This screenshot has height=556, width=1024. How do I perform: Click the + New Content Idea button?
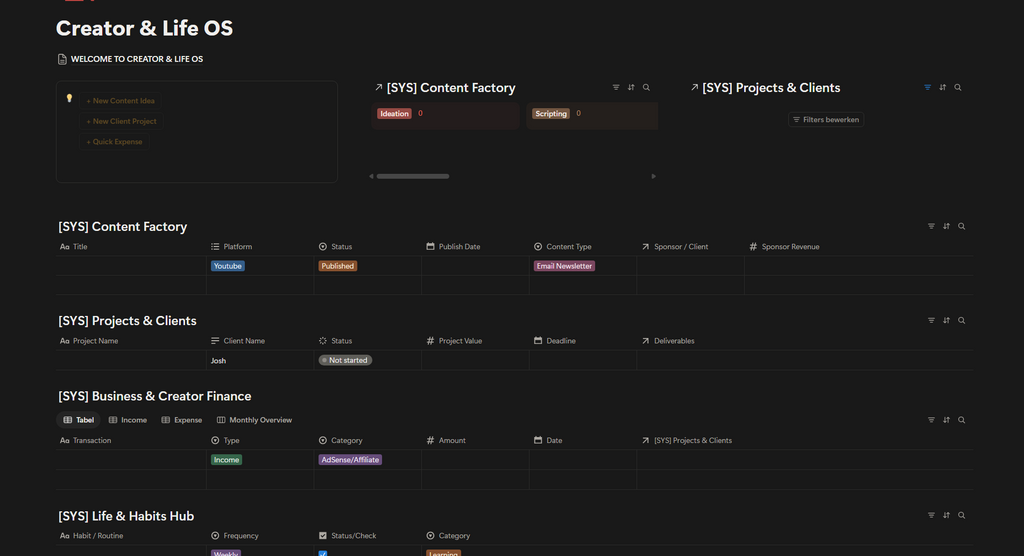pos(121,101)
